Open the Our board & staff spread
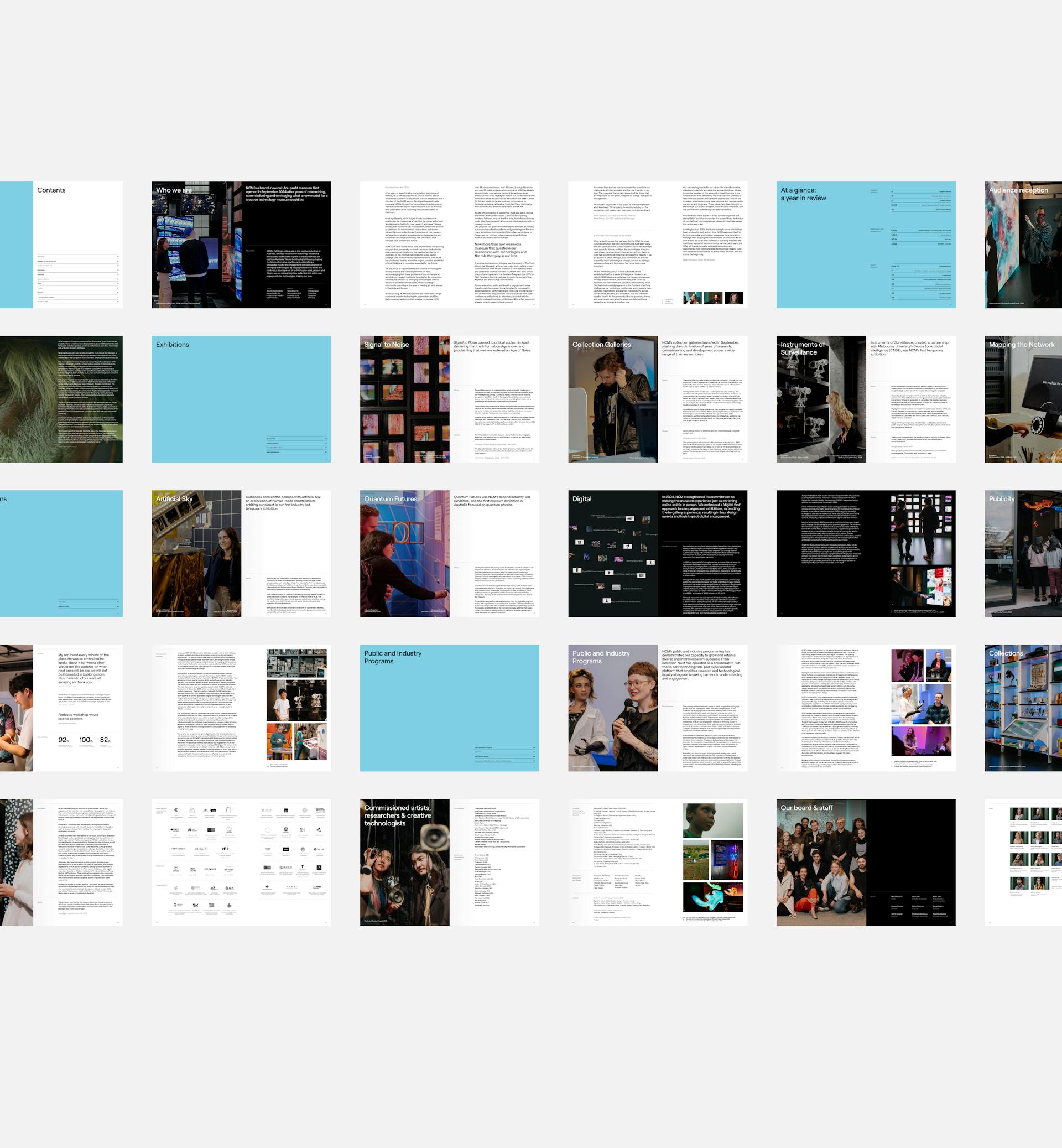The image size is (1062, 1148). (x=866, y=863)
